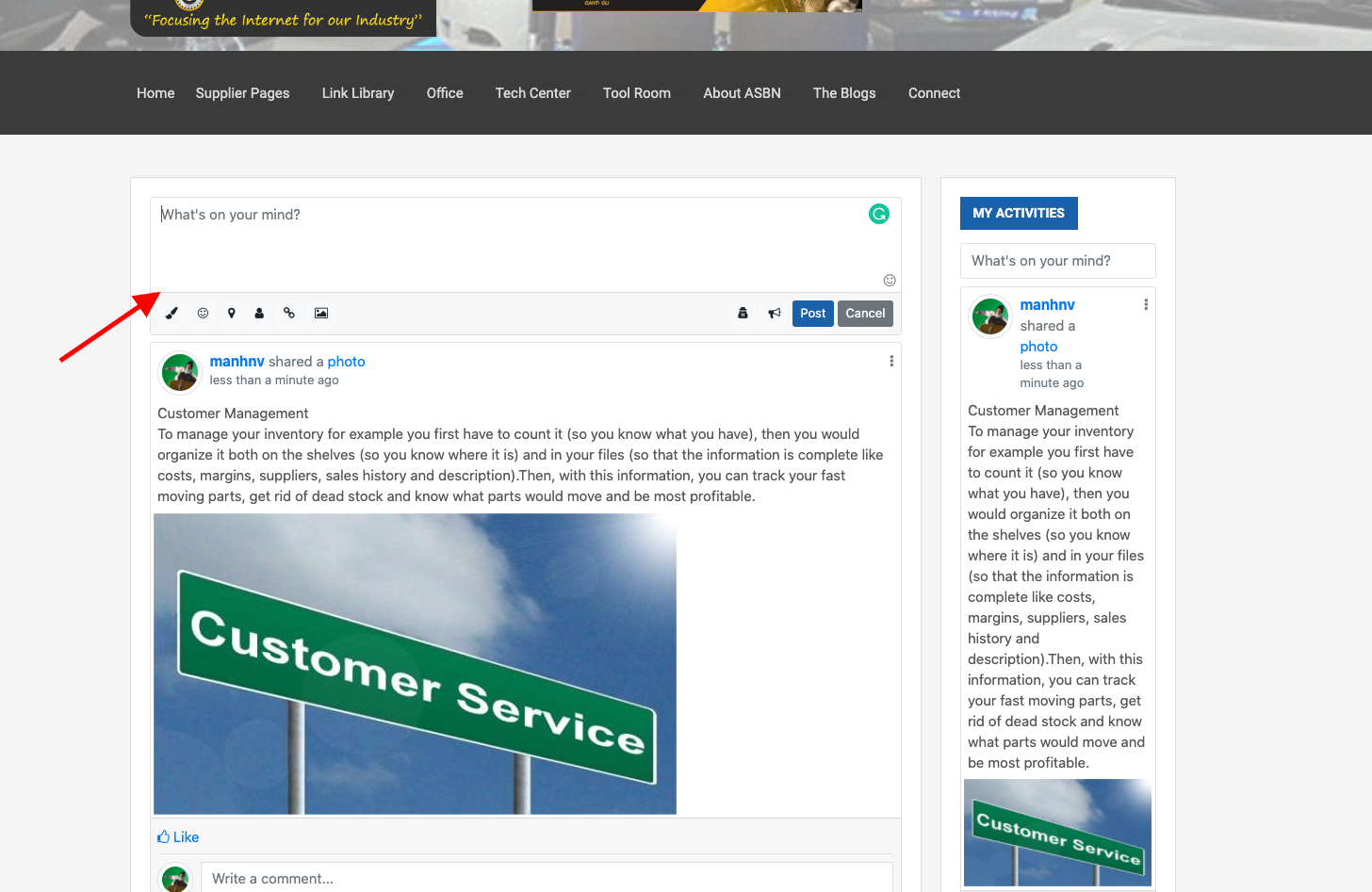Click the Write a comment field
The image size is (1372, 892).
pyautogui.click(x=547, y=879)
